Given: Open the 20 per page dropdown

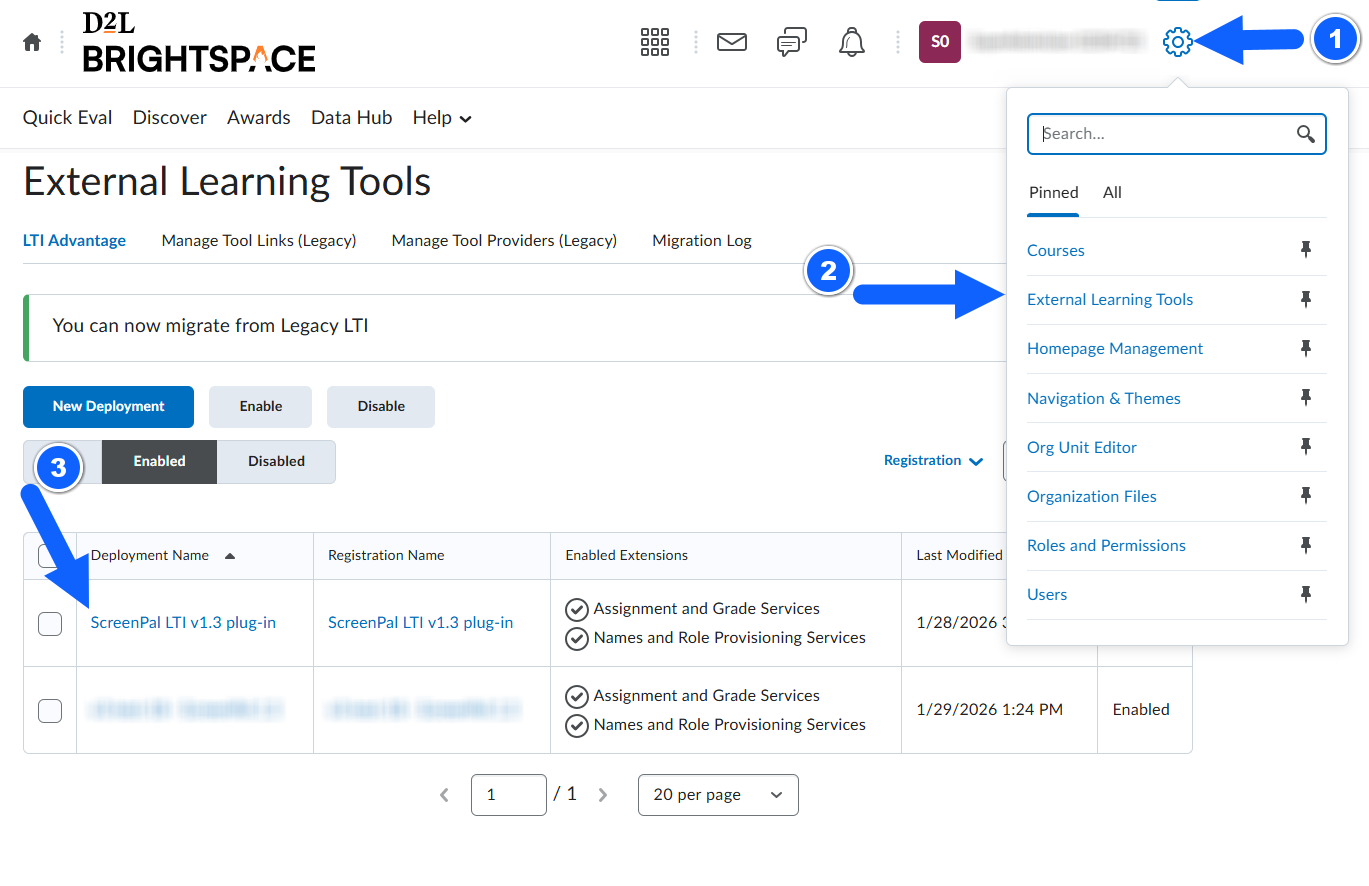Looking at the screenshot, I should (x=717, y=795).
